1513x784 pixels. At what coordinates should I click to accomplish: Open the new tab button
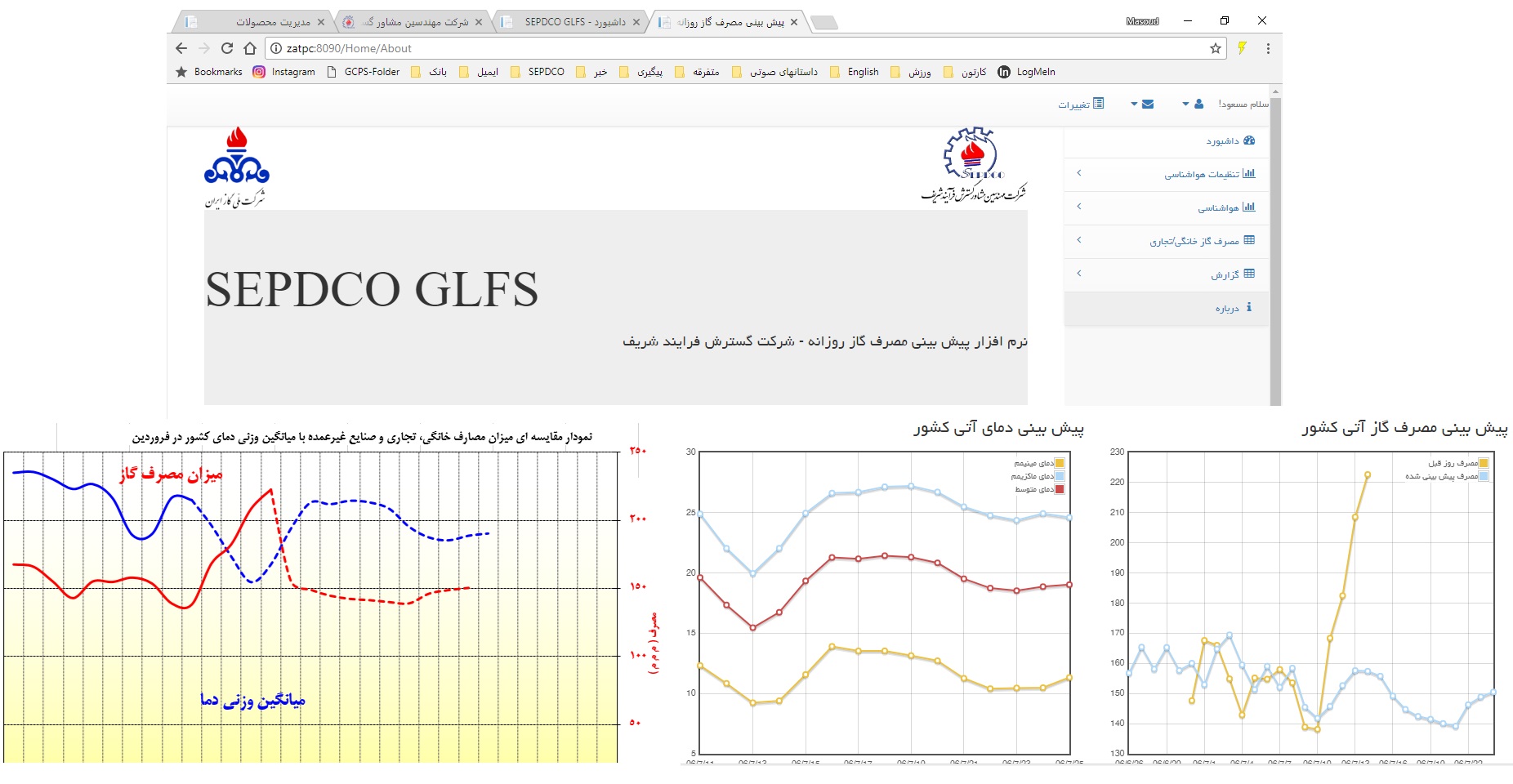(x=823, y=22)
